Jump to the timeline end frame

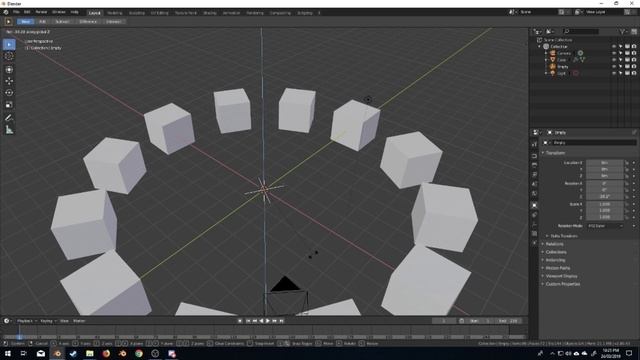pyautogui.click(x=281, y=321)
